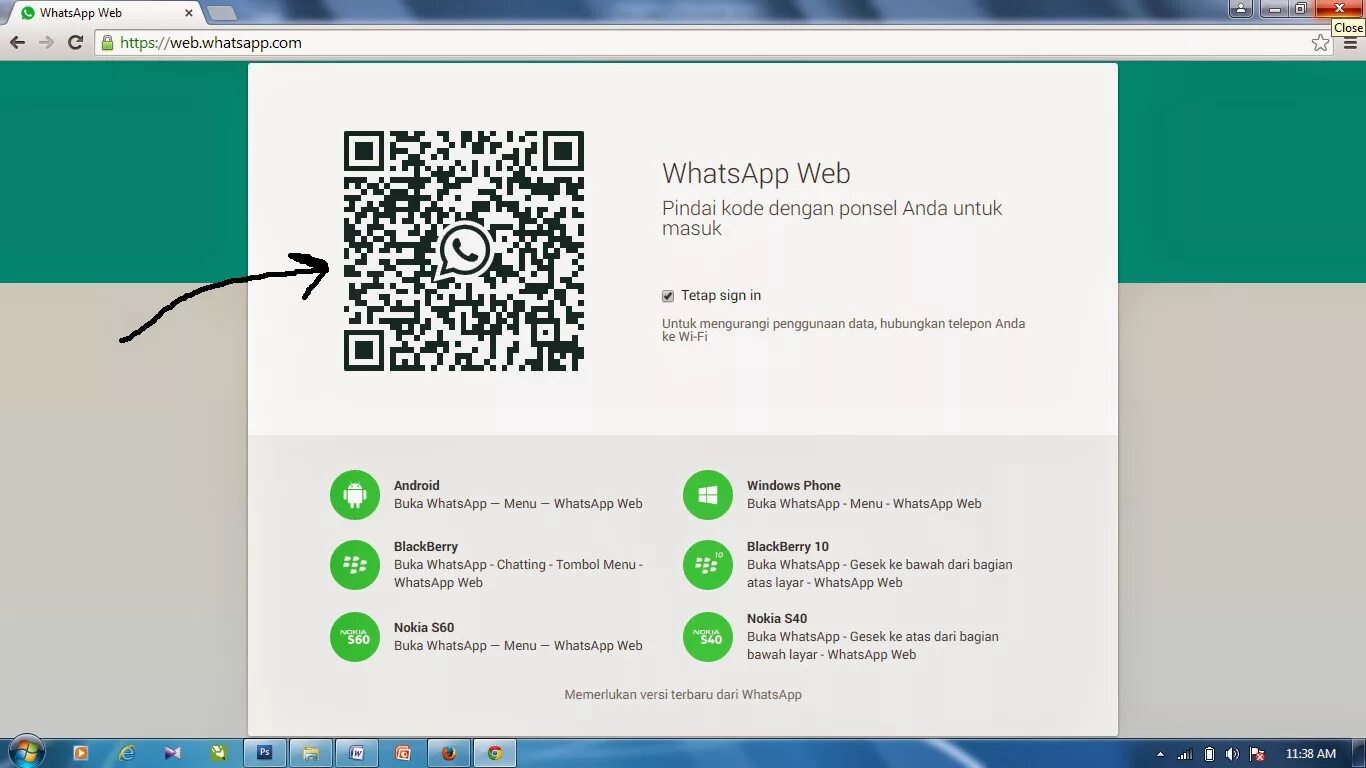Click the browser forward arrow
Image resolution: width=1366 pixels, height=768 pixels.
click(46, 43)
